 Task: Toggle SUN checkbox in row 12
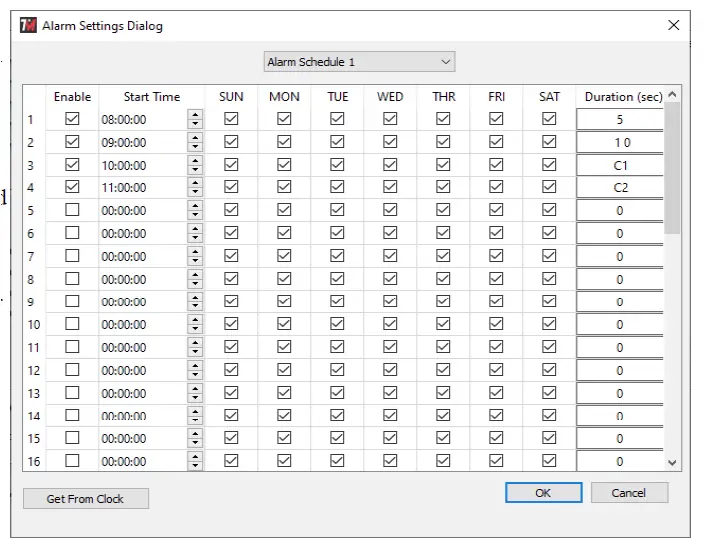[x=231, y=370]
